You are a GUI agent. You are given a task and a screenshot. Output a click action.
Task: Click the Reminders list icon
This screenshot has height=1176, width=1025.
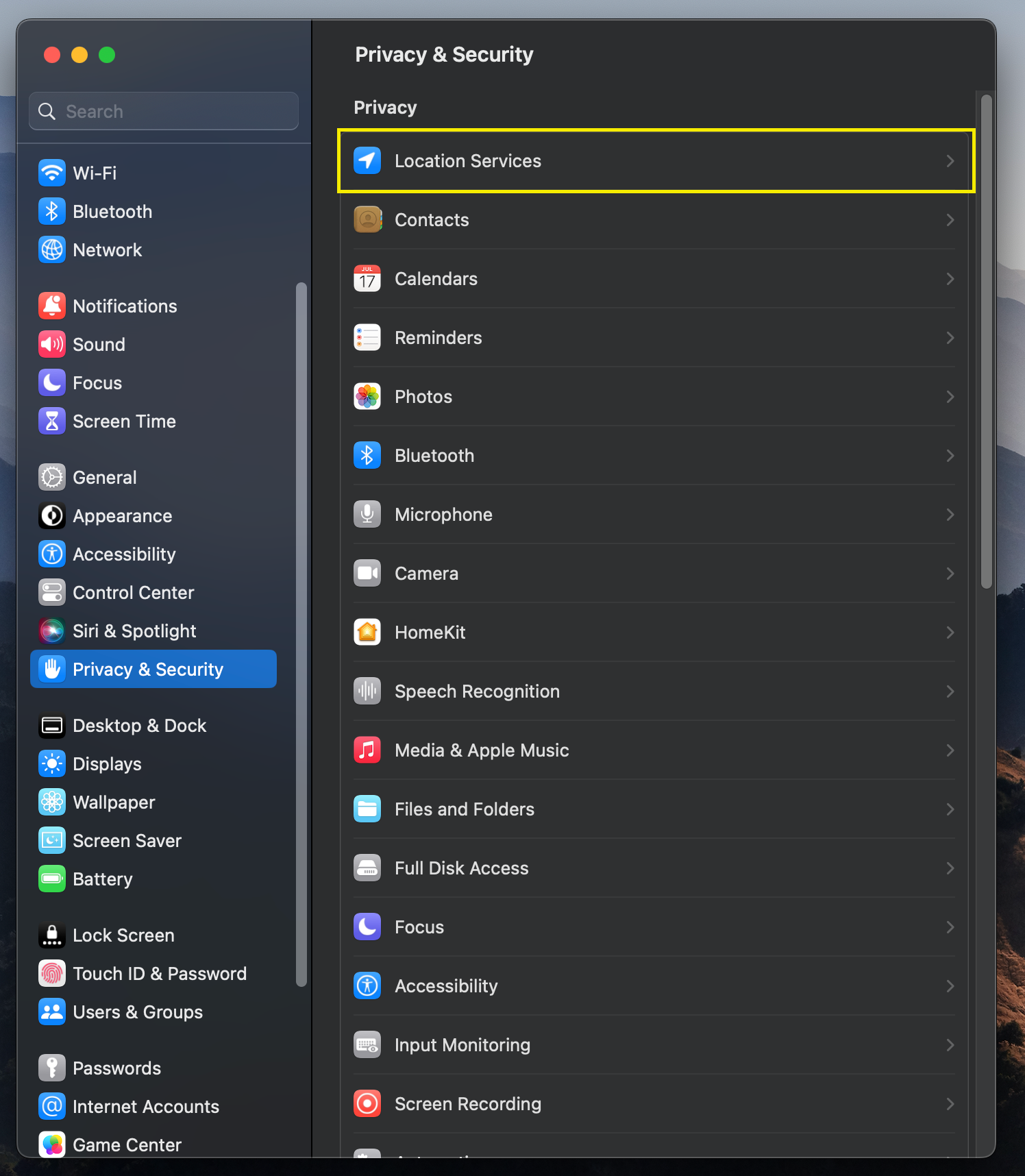click(367, 337)
